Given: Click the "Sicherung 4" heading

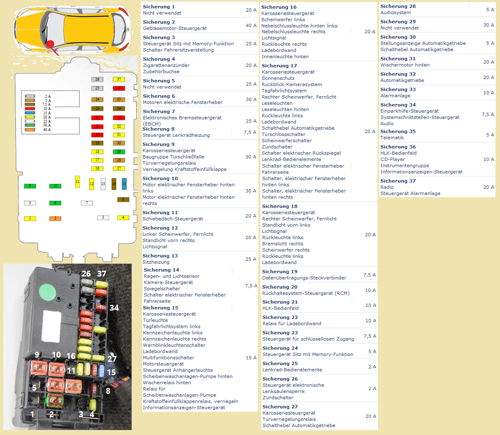Looking at the screenshot, I should pyautogui.click(x=159, y=59).
